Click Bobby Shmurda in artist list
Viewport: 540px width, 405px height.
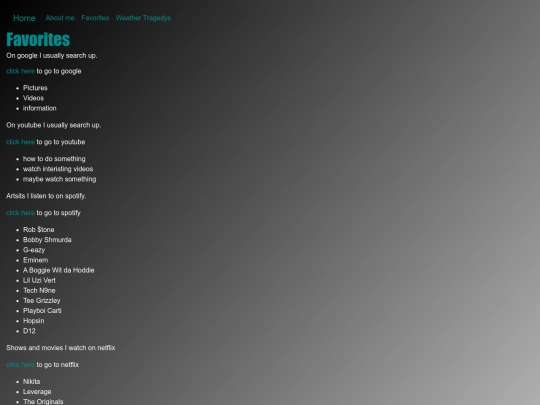click(x=47, y=240)
